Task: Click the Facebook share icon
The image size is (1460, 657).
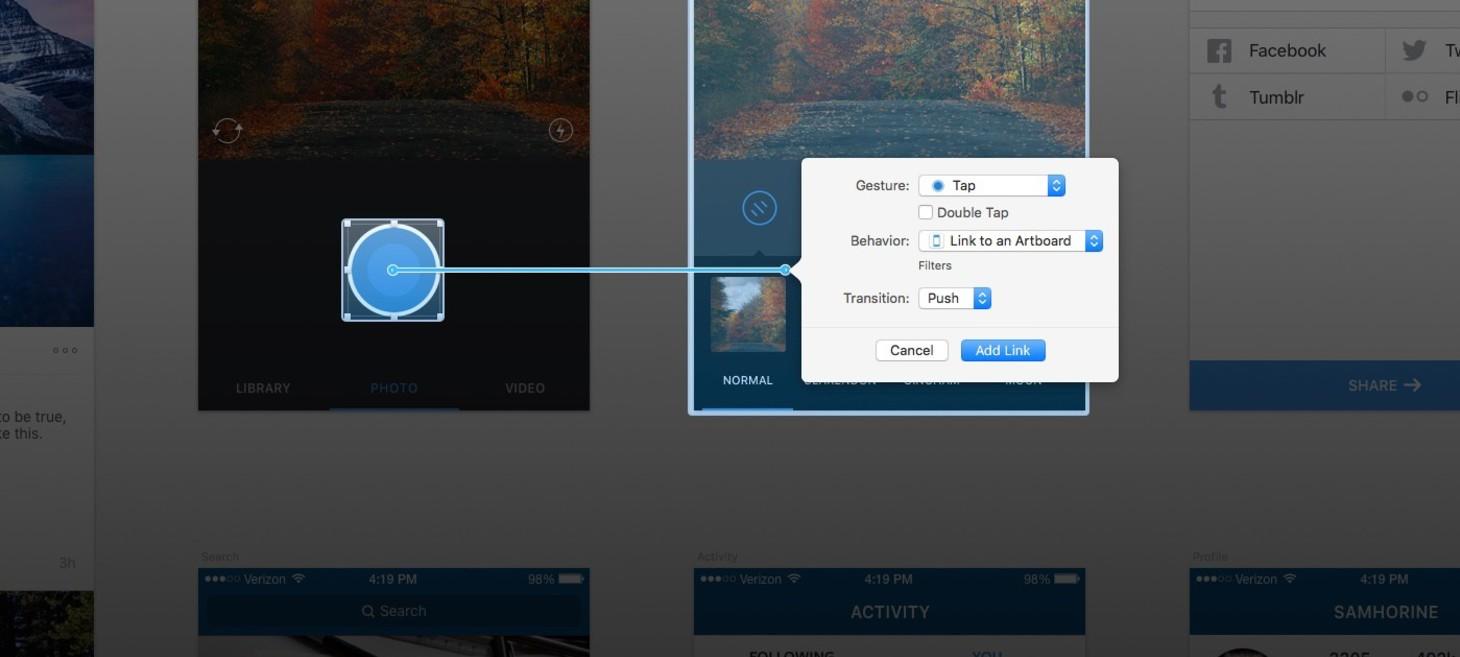Action: (1219, 51)
